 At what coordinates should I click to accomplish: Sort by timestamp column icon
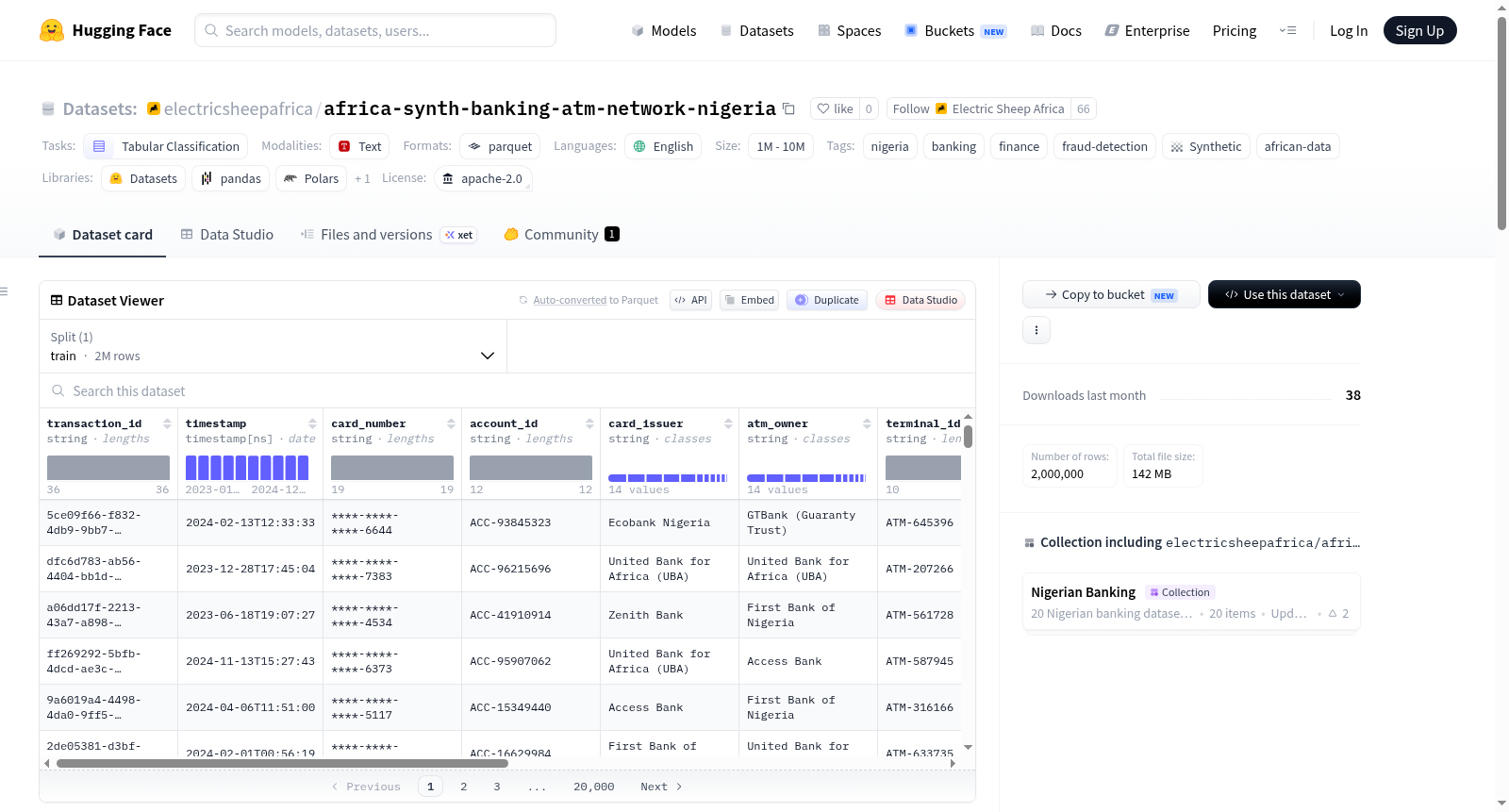point(312,423)
